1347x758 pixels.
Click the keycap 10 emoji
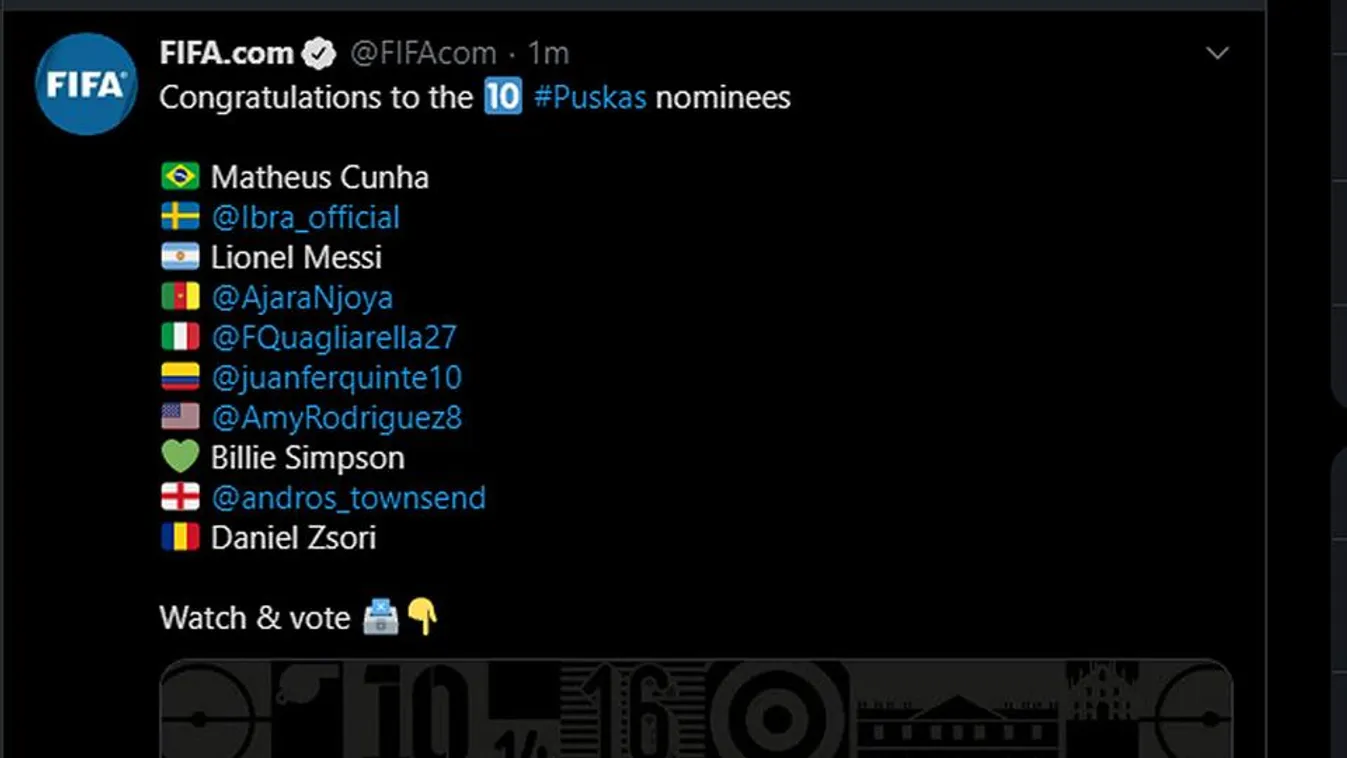coord(503,97)
